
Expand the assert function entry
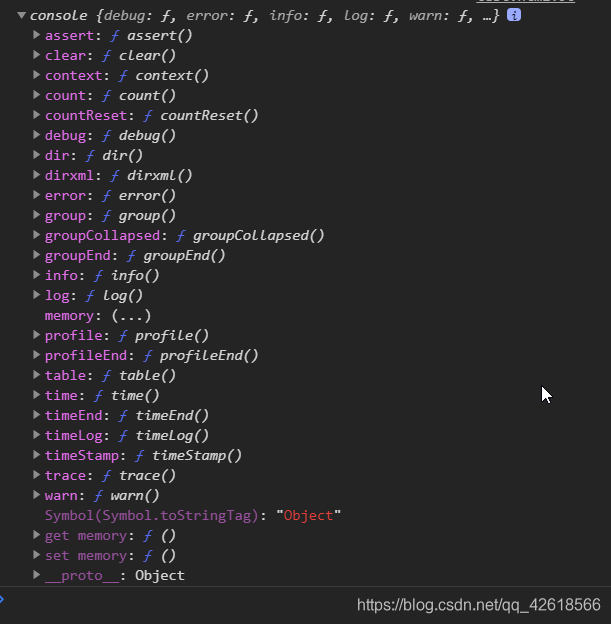click(36, 35)
